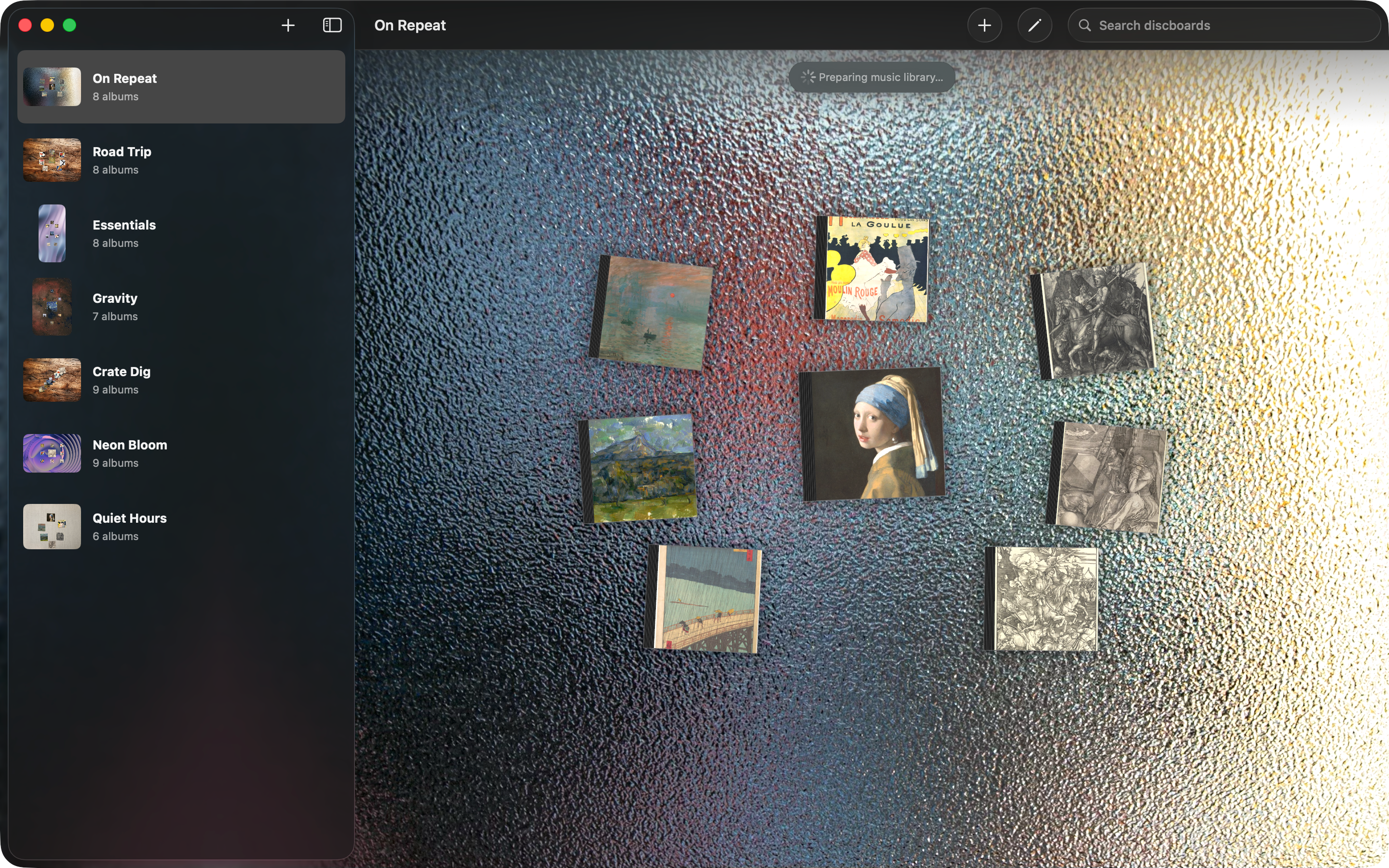This screenshot has height=868, width=1389.
Task: Select the sunrise harbor painting album
Action: tap(651, 312)
